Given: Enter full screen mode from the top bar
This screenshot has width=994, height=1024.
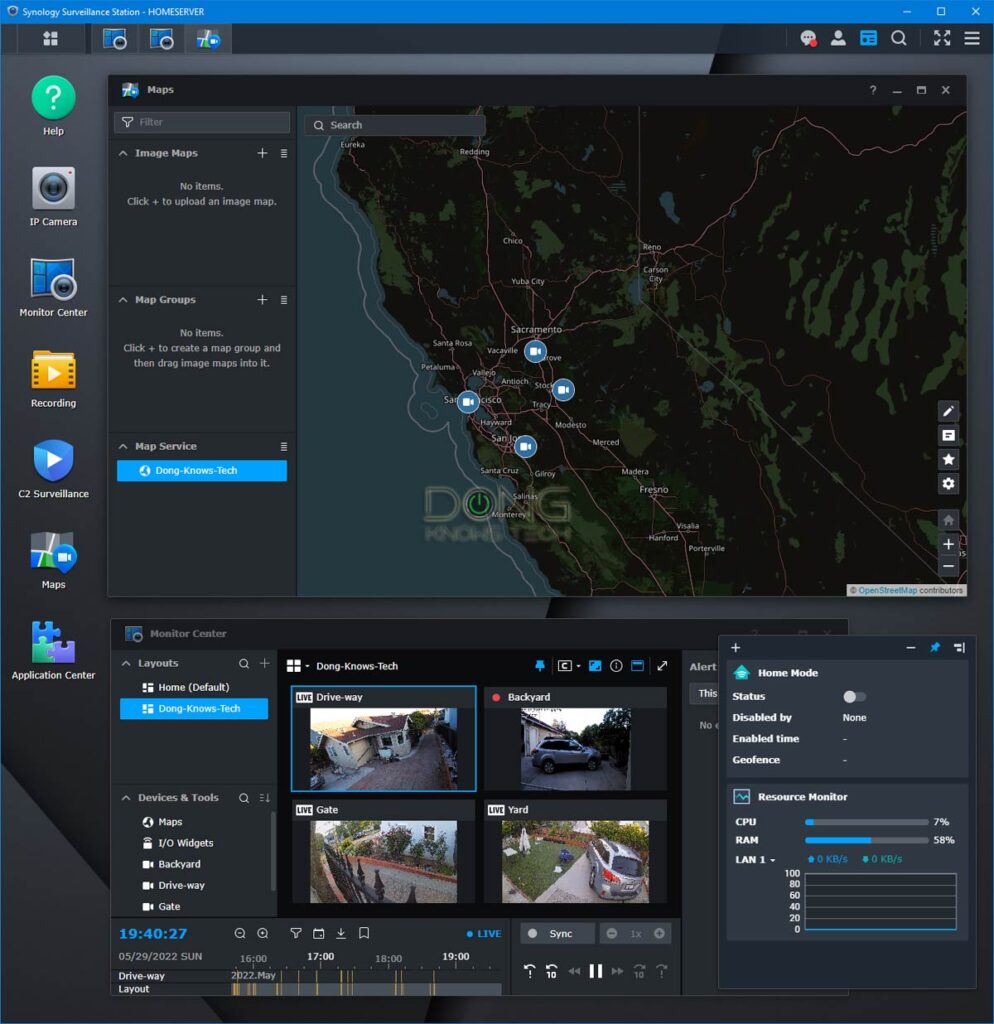Looking at the screenshot, I should click(x=942, y=39).
